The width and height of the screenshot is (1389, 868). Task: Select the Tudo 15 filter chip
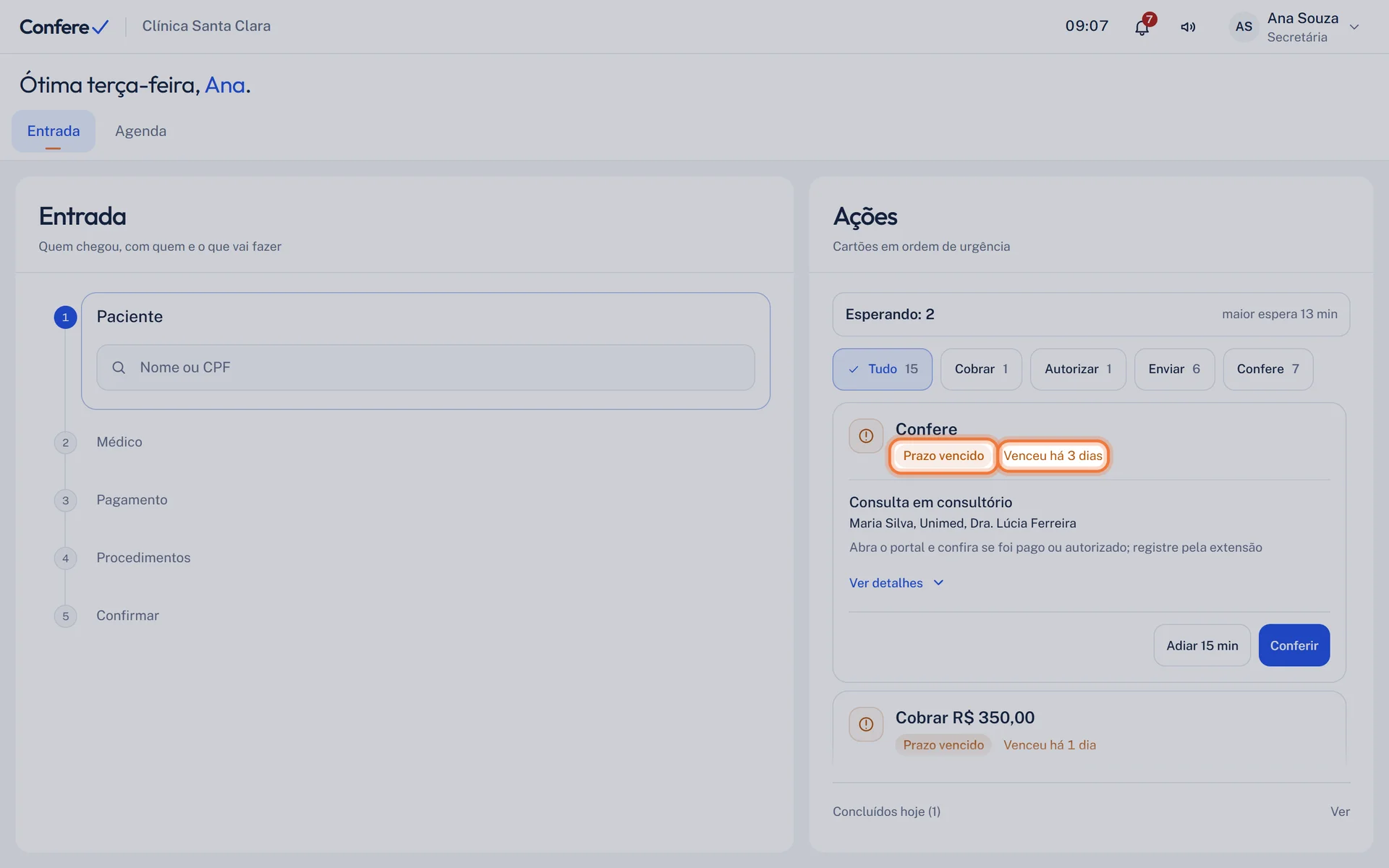882,369
